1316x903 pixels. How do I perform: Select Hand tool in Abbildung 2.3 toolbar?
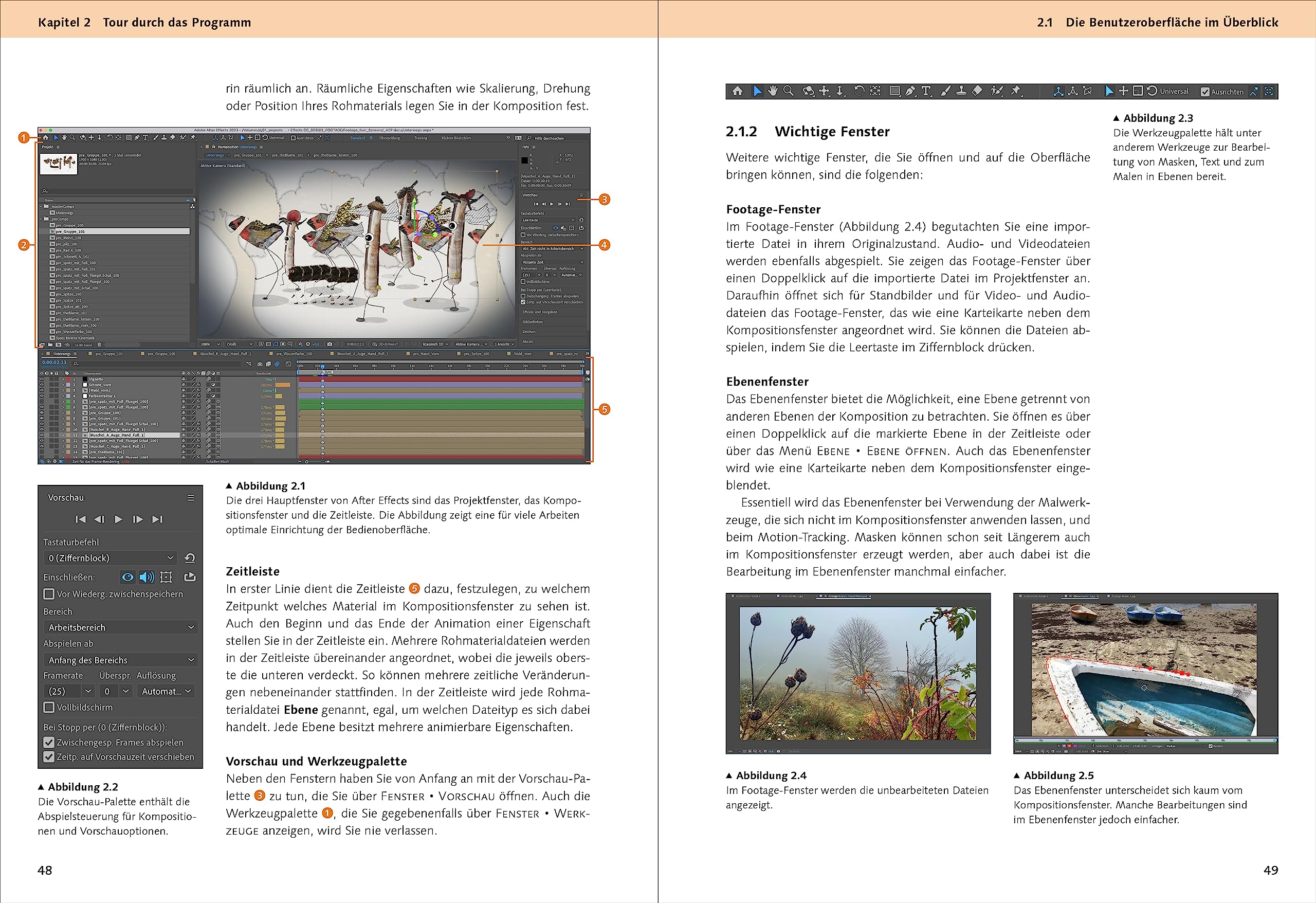pyautogui.click(x=774, y=91)
